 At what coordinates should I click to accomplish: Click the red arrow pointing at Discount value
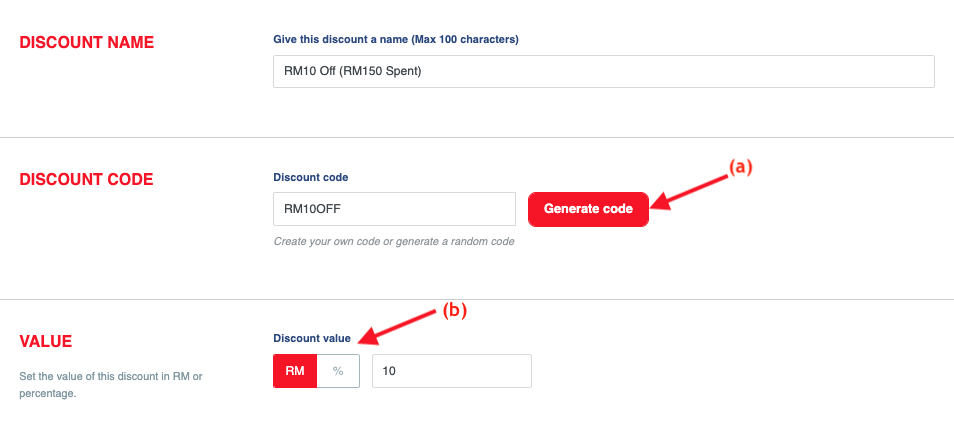398,327
